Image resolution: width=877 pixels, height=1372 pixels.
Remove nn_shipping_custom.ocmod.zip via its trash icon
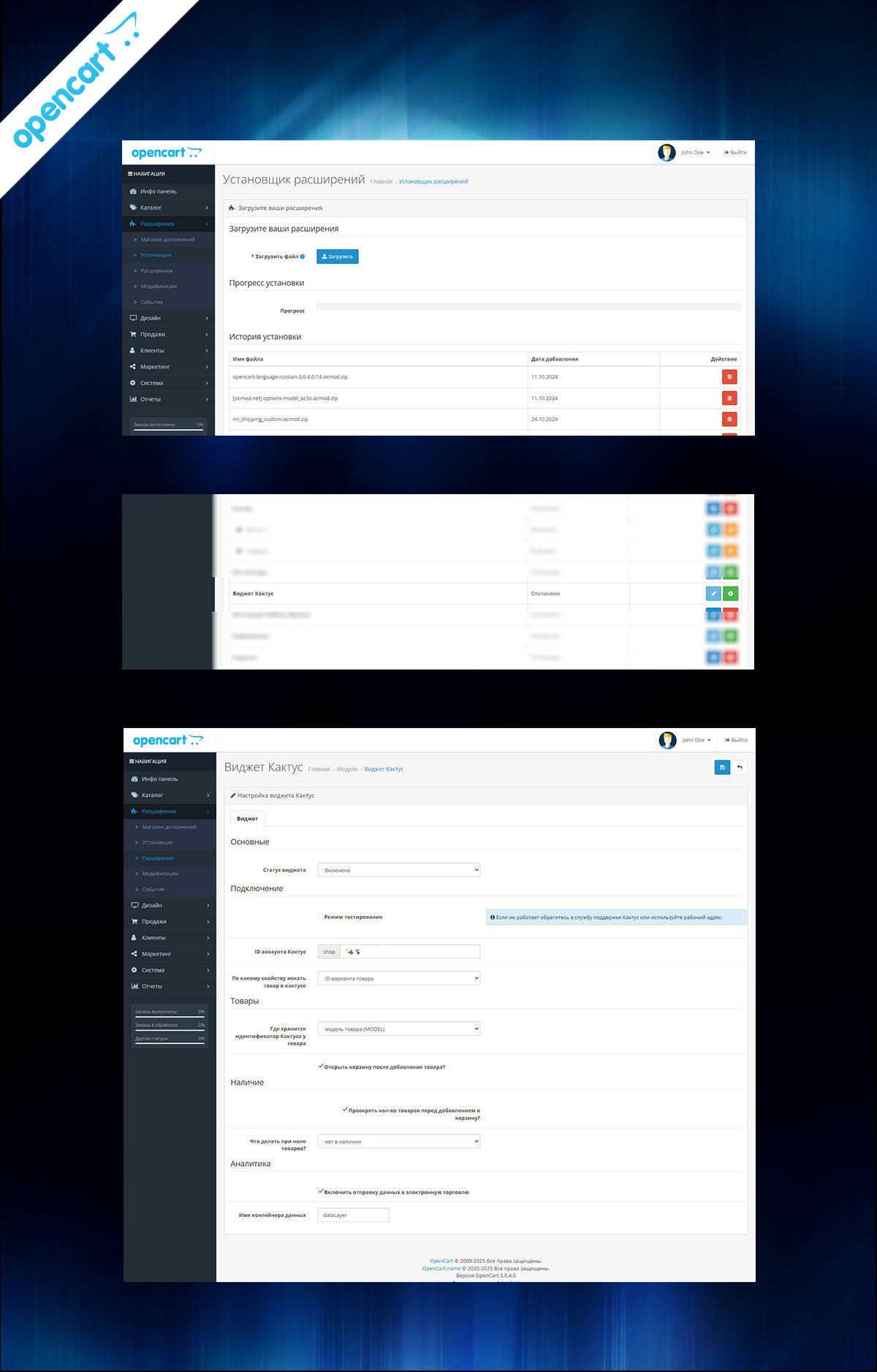pyautogui.click(x=729, y=420)
